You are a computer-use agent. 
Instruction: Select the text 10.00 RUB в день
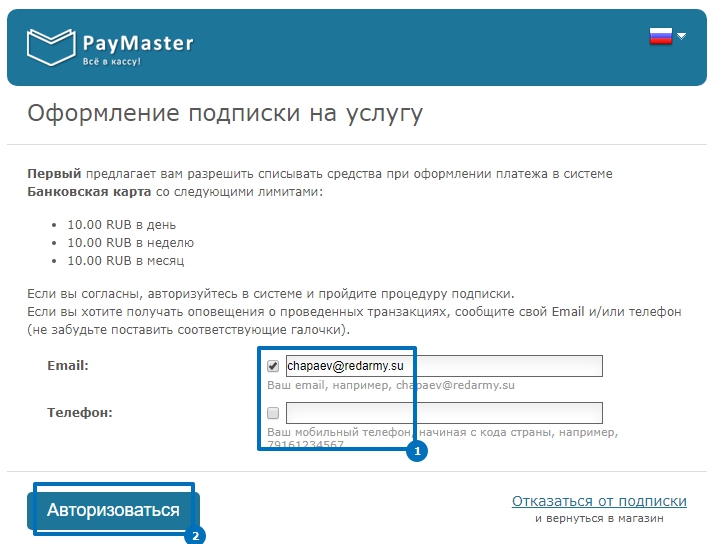(x=122, y=225)
